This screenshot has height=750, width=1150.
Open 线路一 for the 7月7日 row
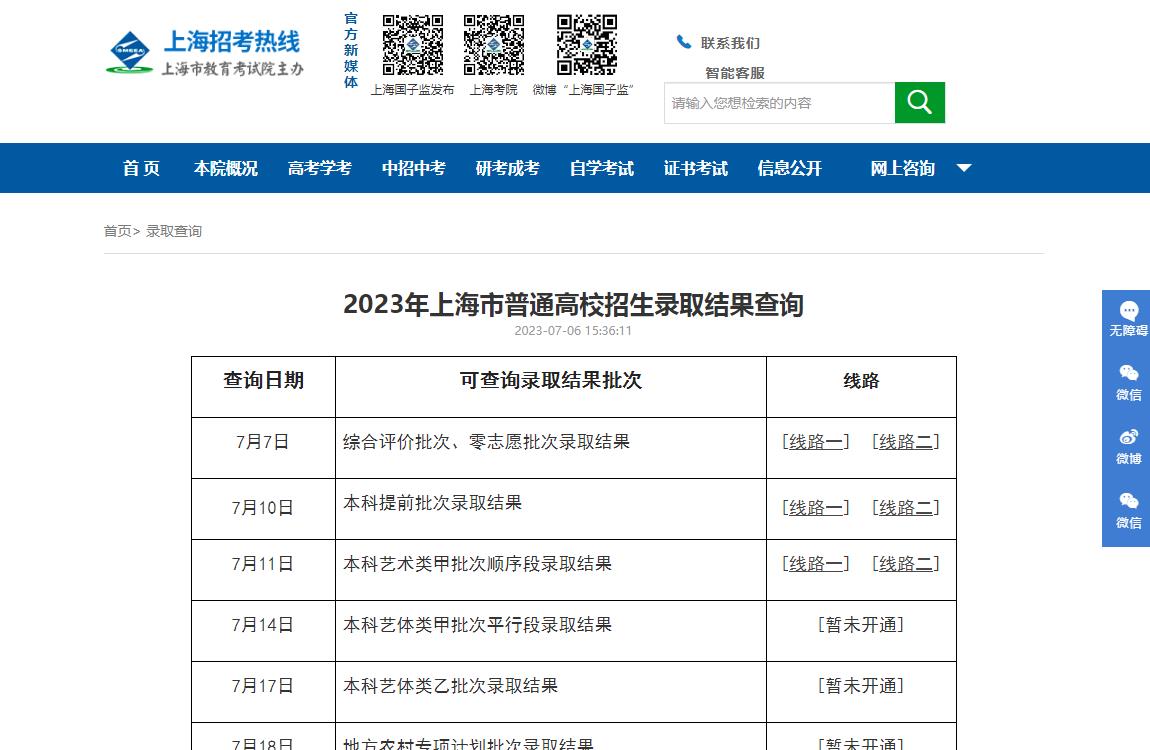[x=816, y=442]
